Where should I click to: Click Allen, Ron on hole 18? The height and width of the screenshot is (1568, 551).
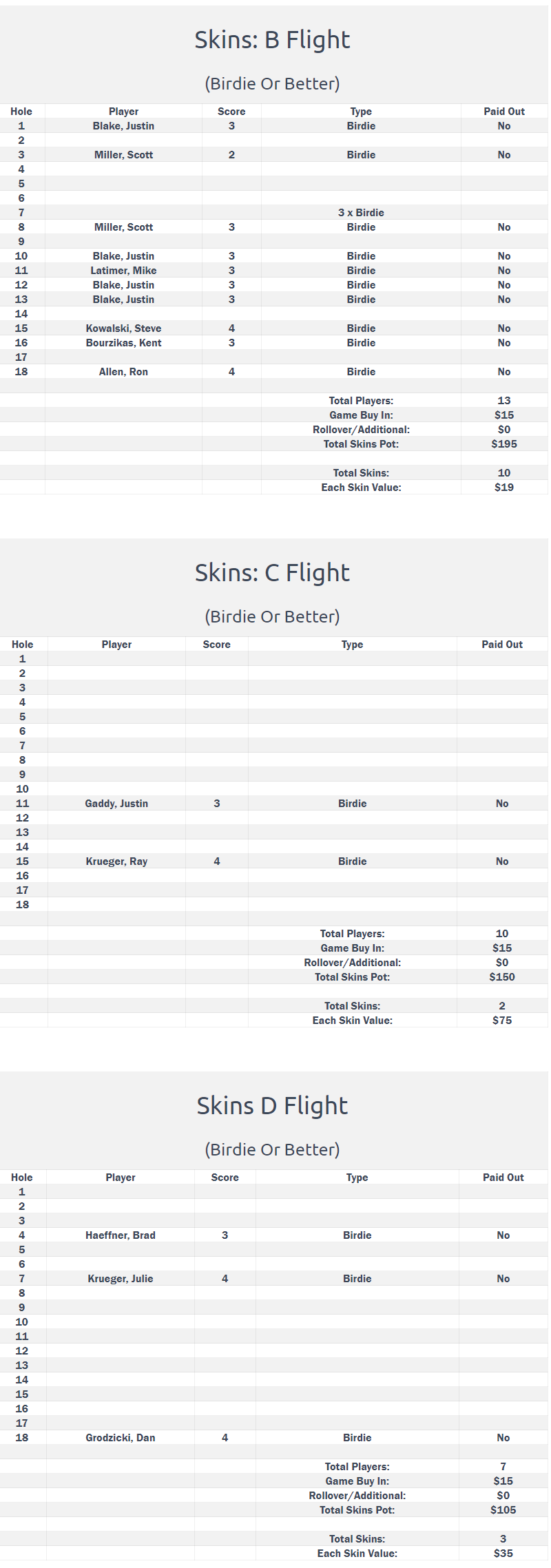click(123, 372)
